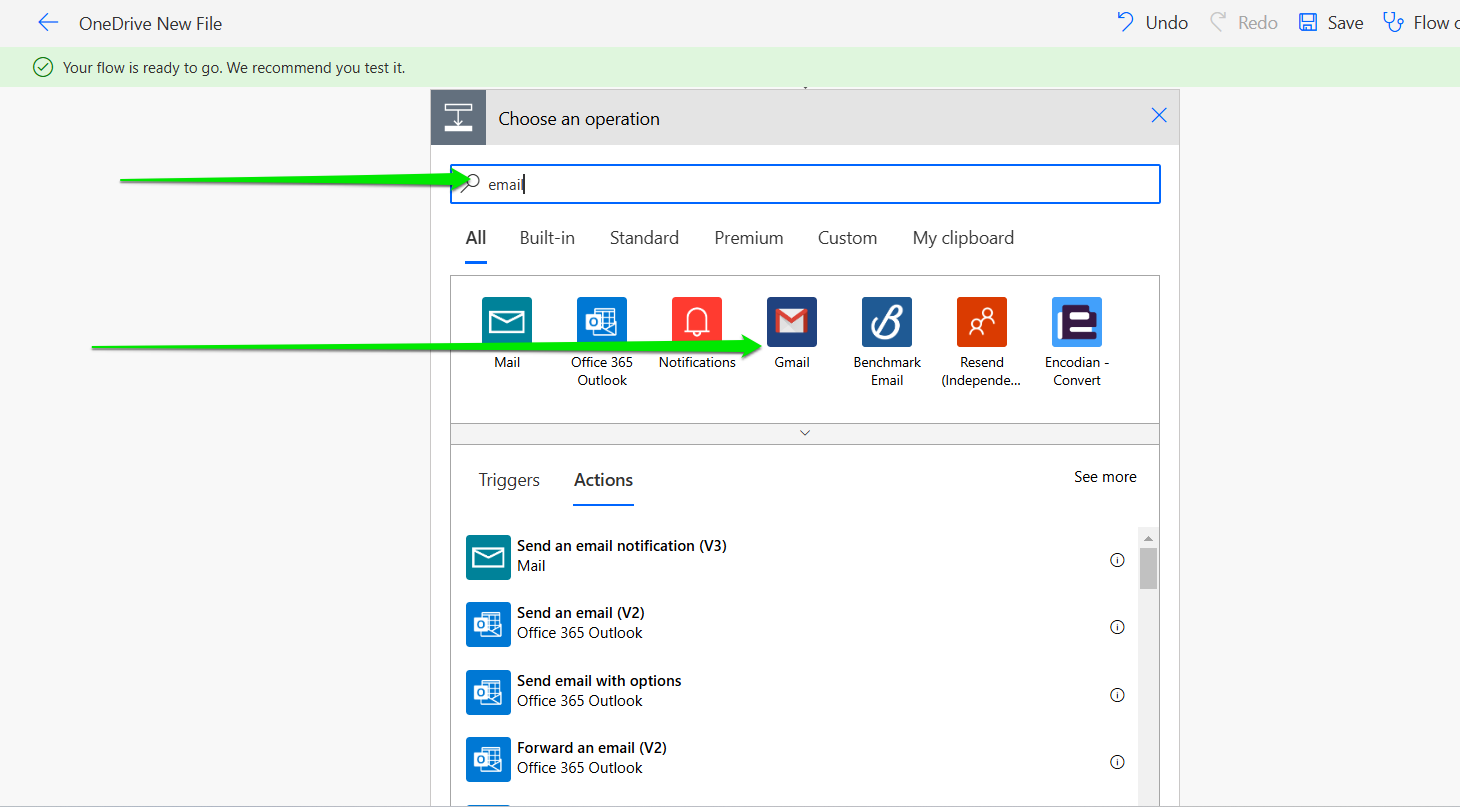Select Send an email notification (V3) action
The height and width of the screenshot is (807, 1460).
(795, 556)
